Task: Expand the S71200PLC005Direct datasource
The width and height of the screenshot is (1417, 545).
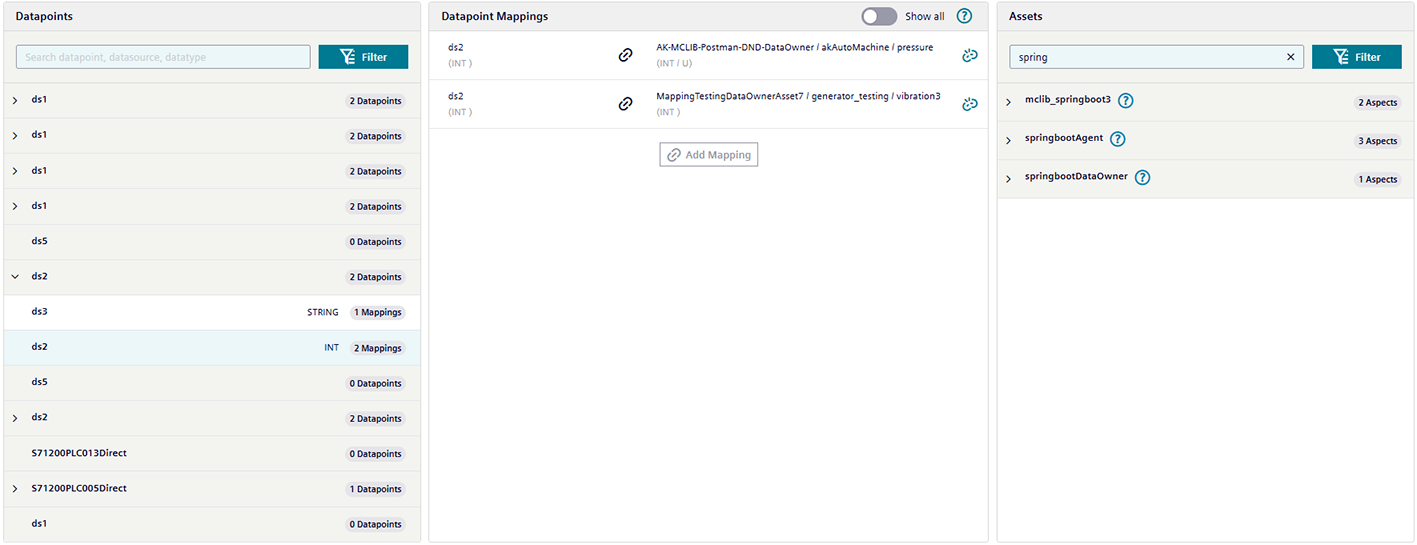Action: (x=15, y=489)
